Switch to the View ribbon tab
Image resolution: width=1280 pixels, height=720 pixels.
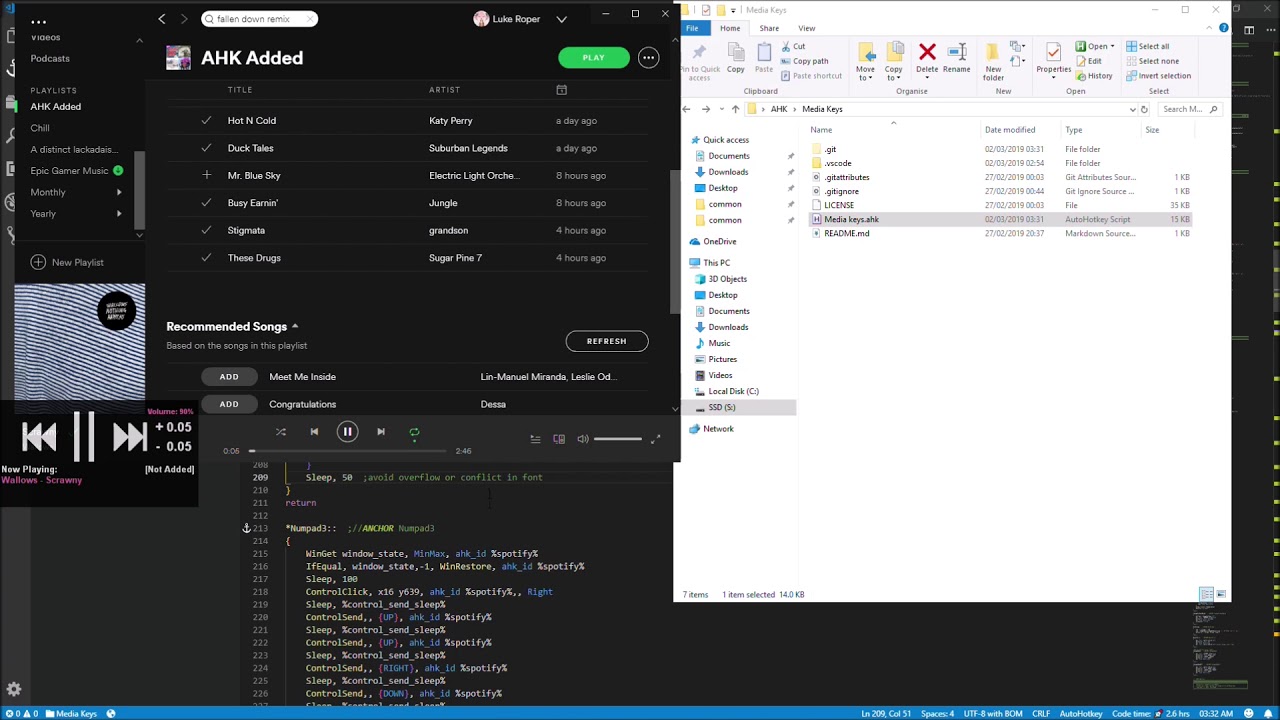tap(806, 28)
